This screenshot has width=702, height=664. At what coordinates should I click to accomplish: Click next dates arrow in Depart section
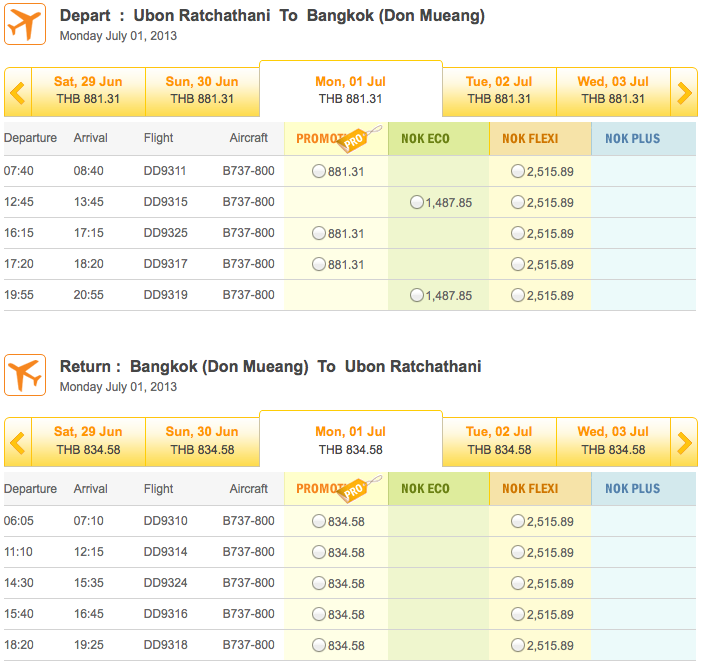[685, 92]
